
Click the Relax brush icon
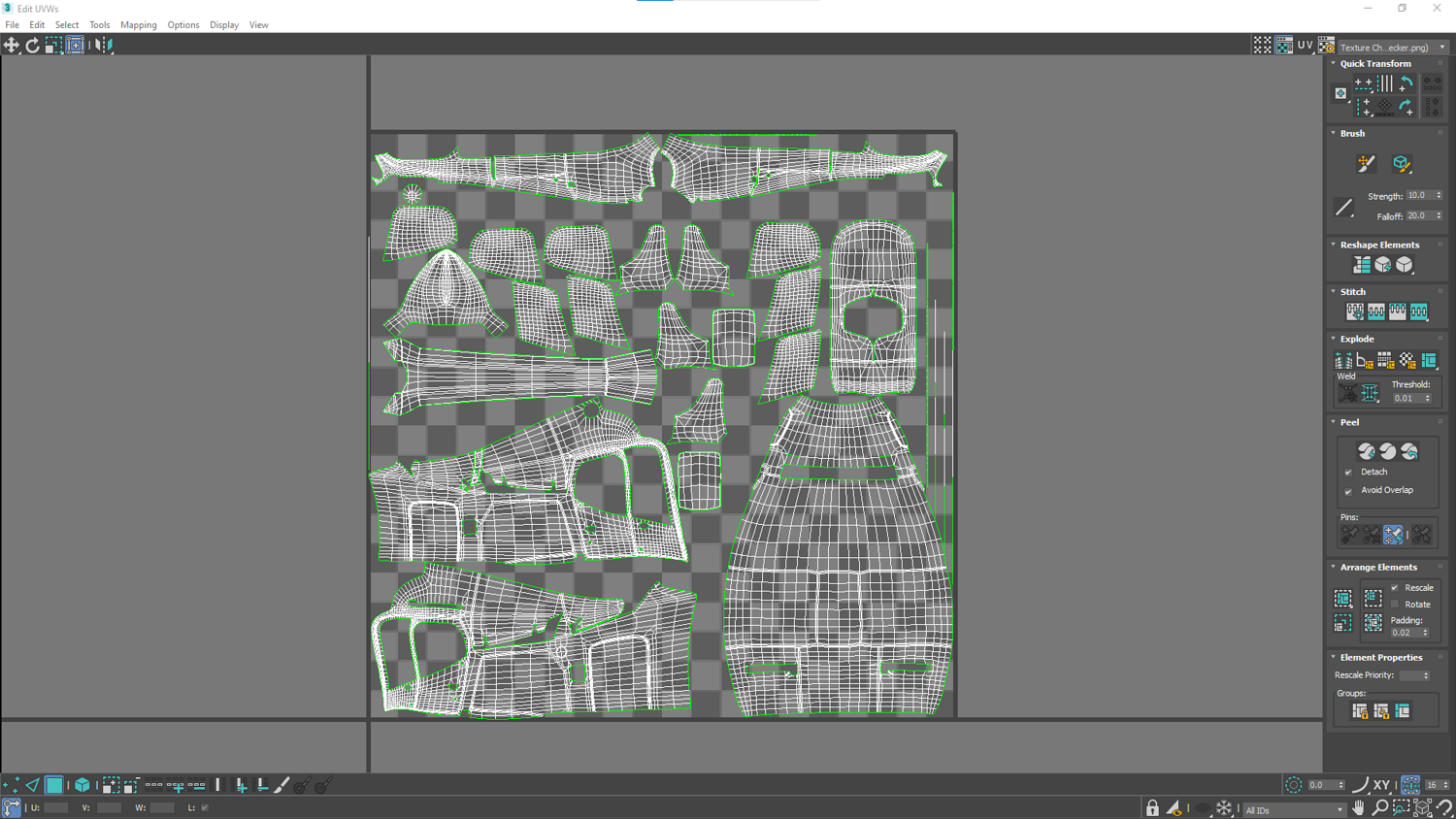pos(1401,164)
